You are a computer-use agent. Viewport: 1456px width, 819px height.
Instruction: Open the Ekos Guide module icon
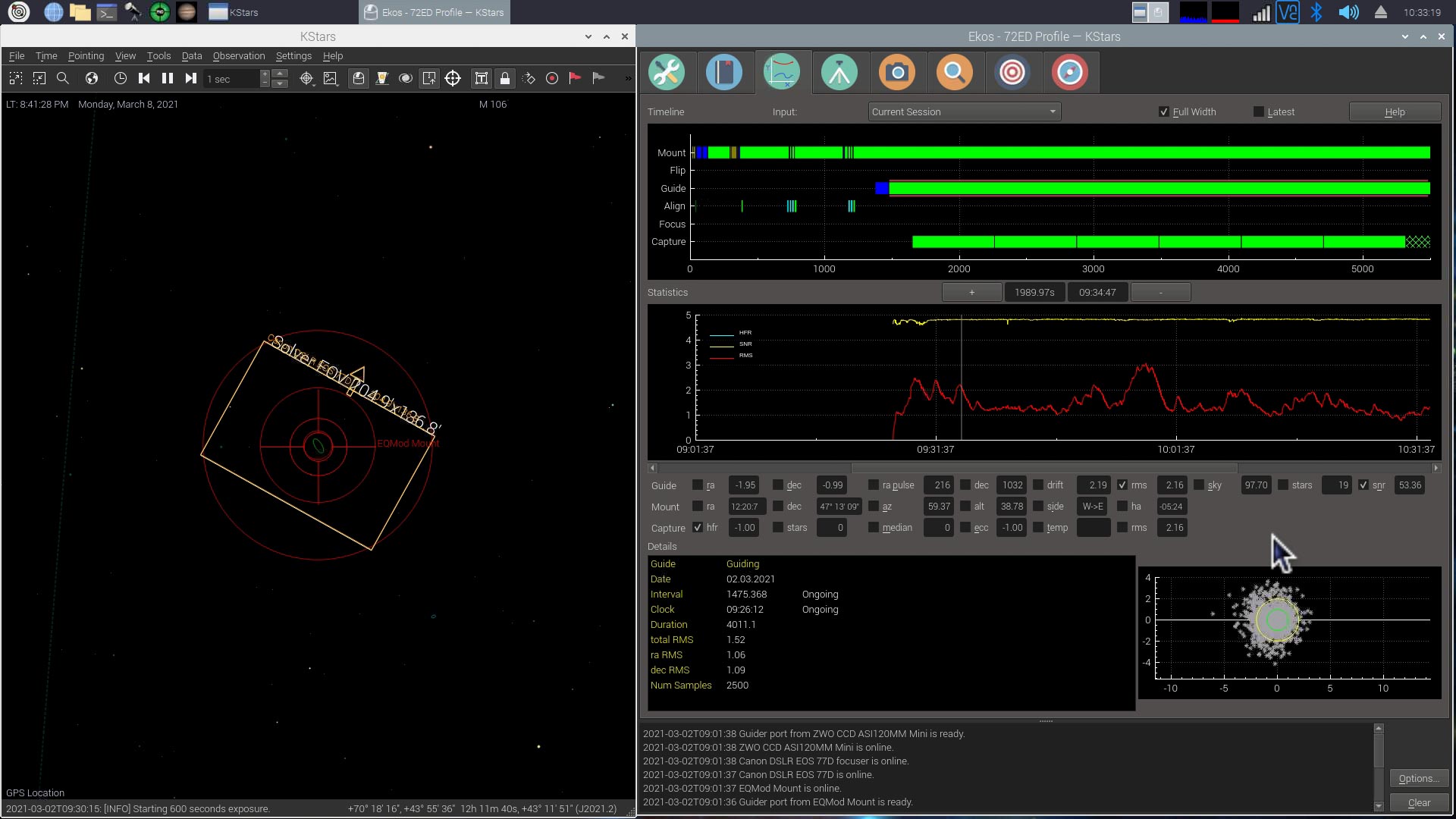click(x=1070, y=73)
